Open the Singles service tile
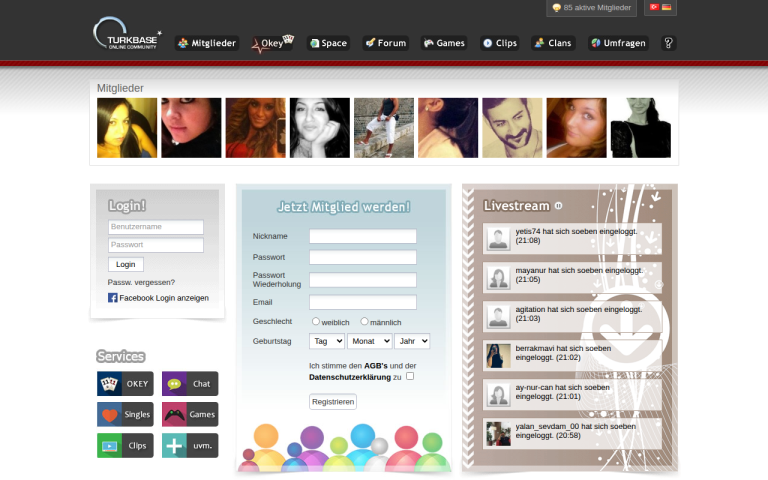Image resolution: width=768 pixels, height=480 pixels. click(125, 414)
